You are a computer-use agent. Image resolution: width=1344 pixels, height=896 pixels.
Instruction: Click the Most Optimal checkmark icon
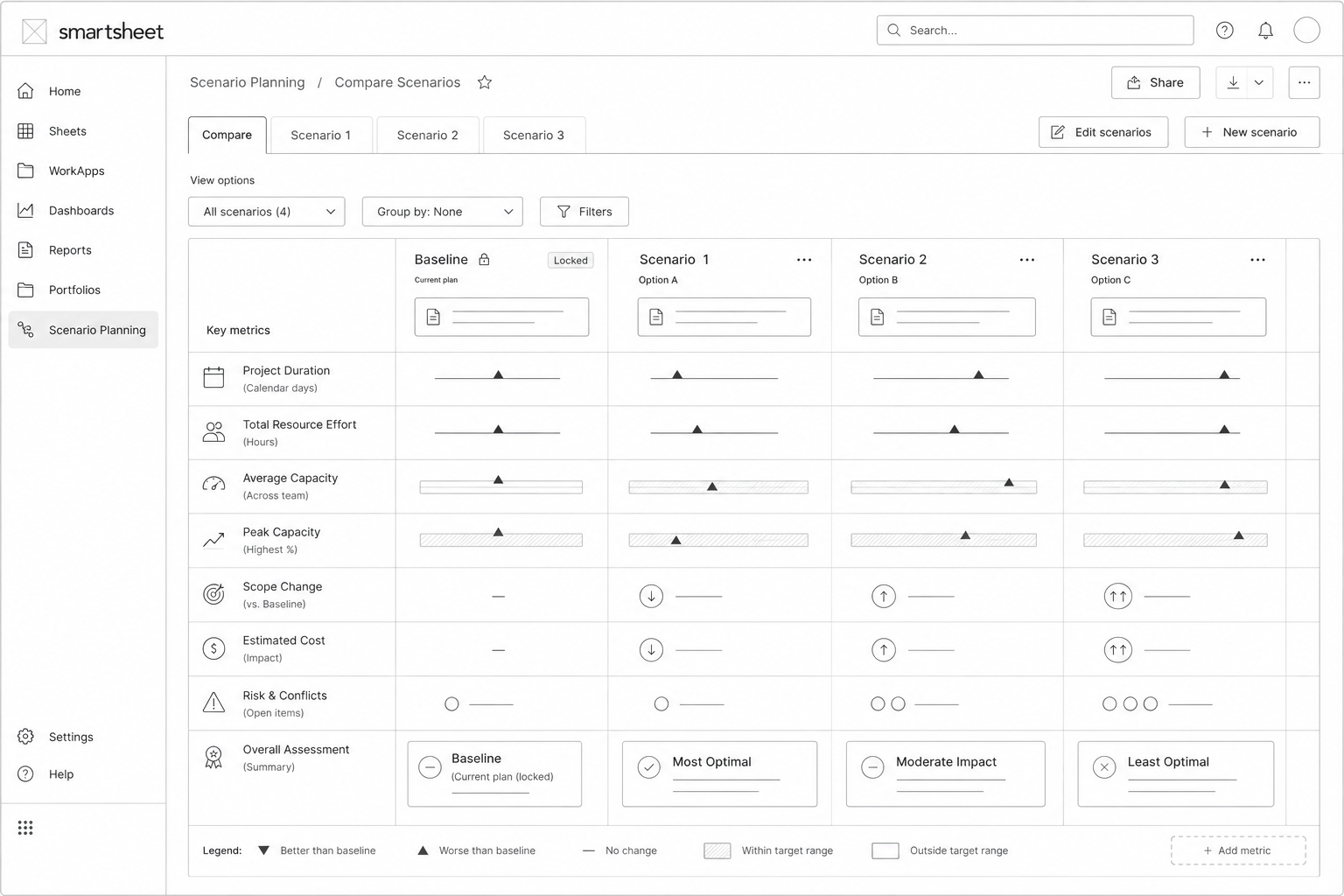click(x=649, y=767)
